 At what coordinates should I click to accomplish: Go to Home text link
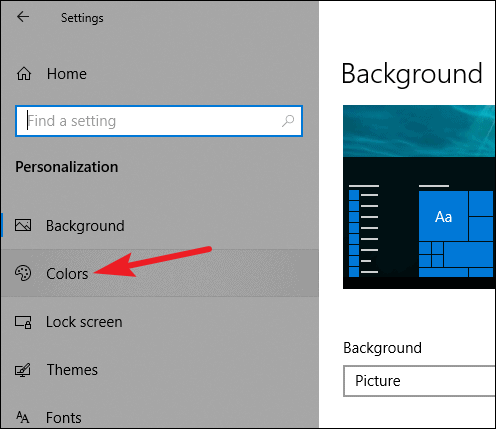67,74
